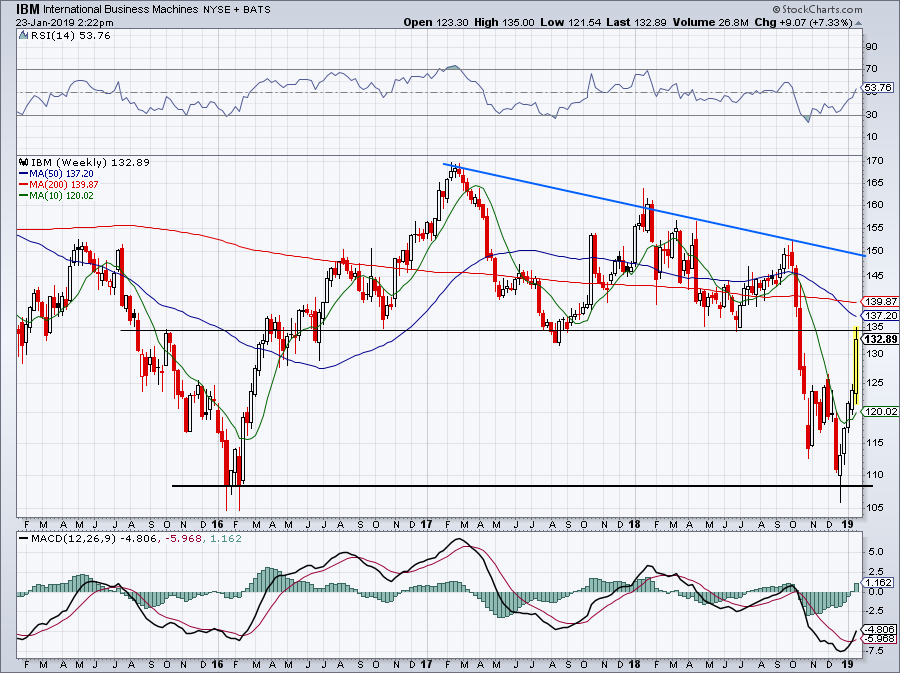Click the 'MA(10) 120.02' legend entry
Image resolution: width=900 pixels, height=673 pixels.
click(61, 196)
